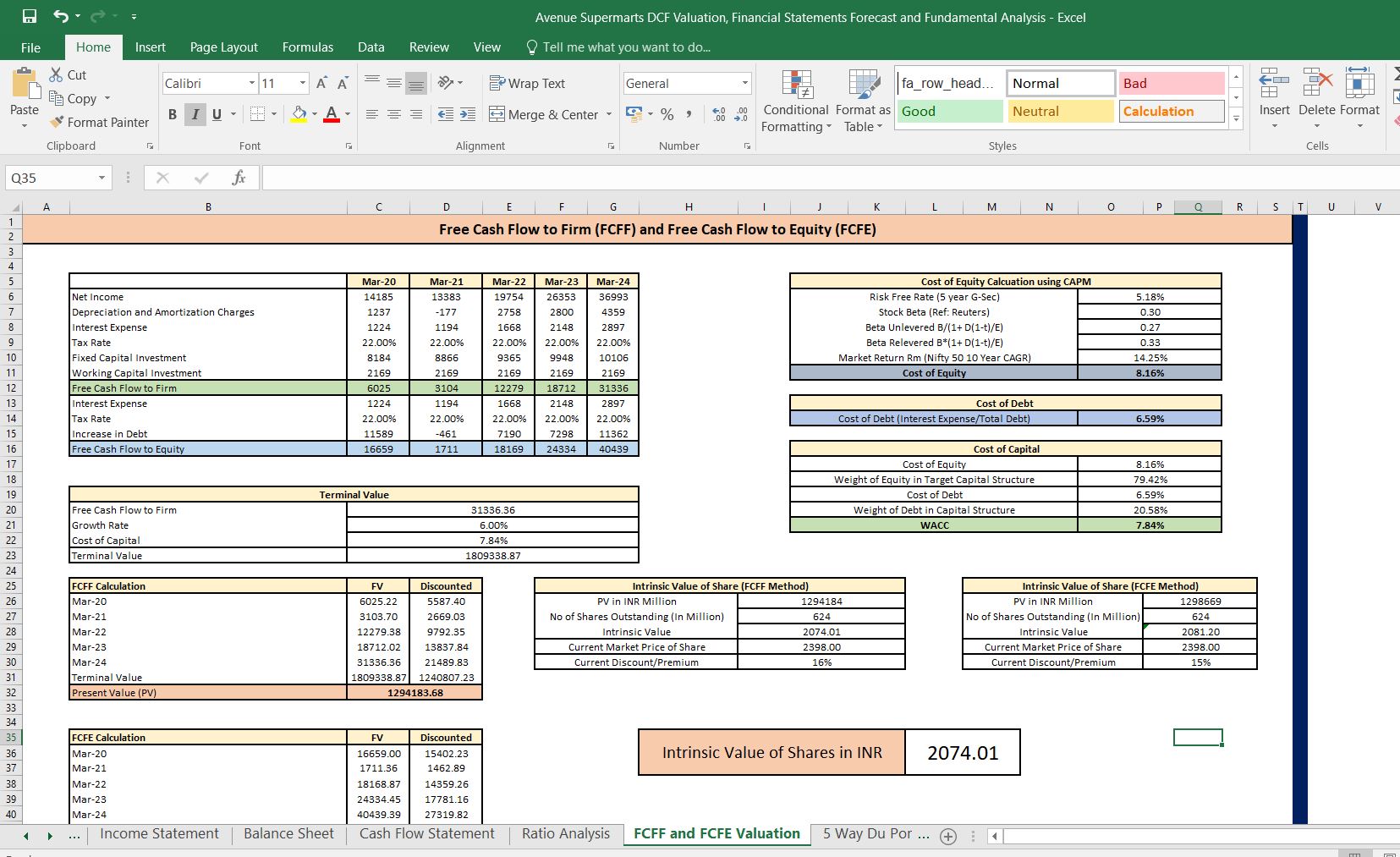Open Conditional Formatting menu

[795, 102]
